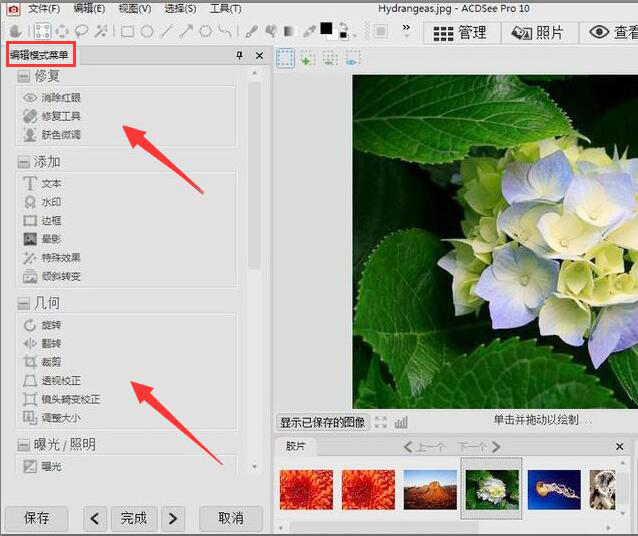Select the rectangle drawing tool
Viewport: 638px width, 536px height.
tap(128, 31)
